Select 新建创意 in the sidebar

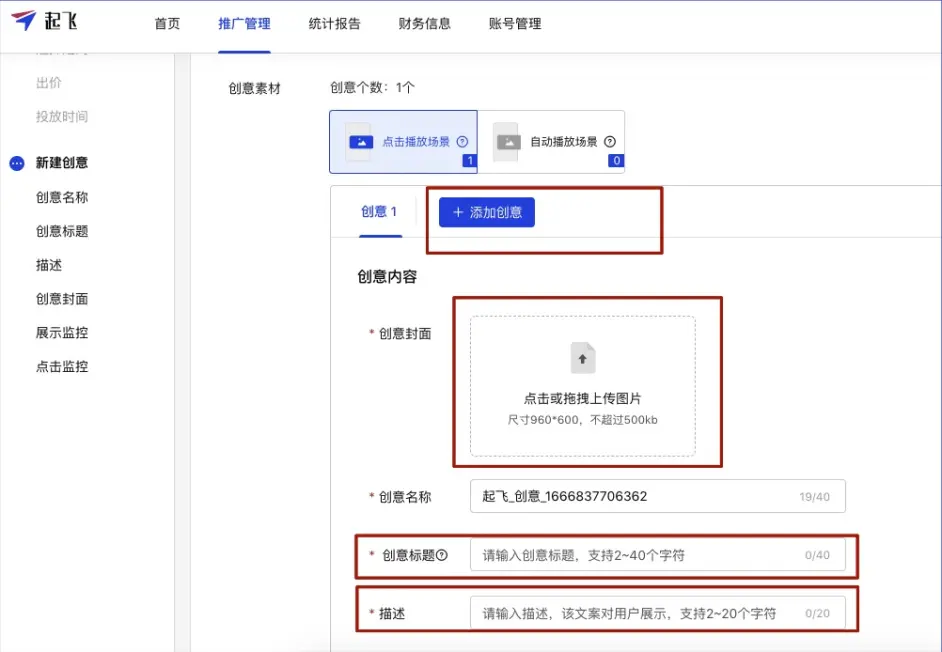(62, 163)
